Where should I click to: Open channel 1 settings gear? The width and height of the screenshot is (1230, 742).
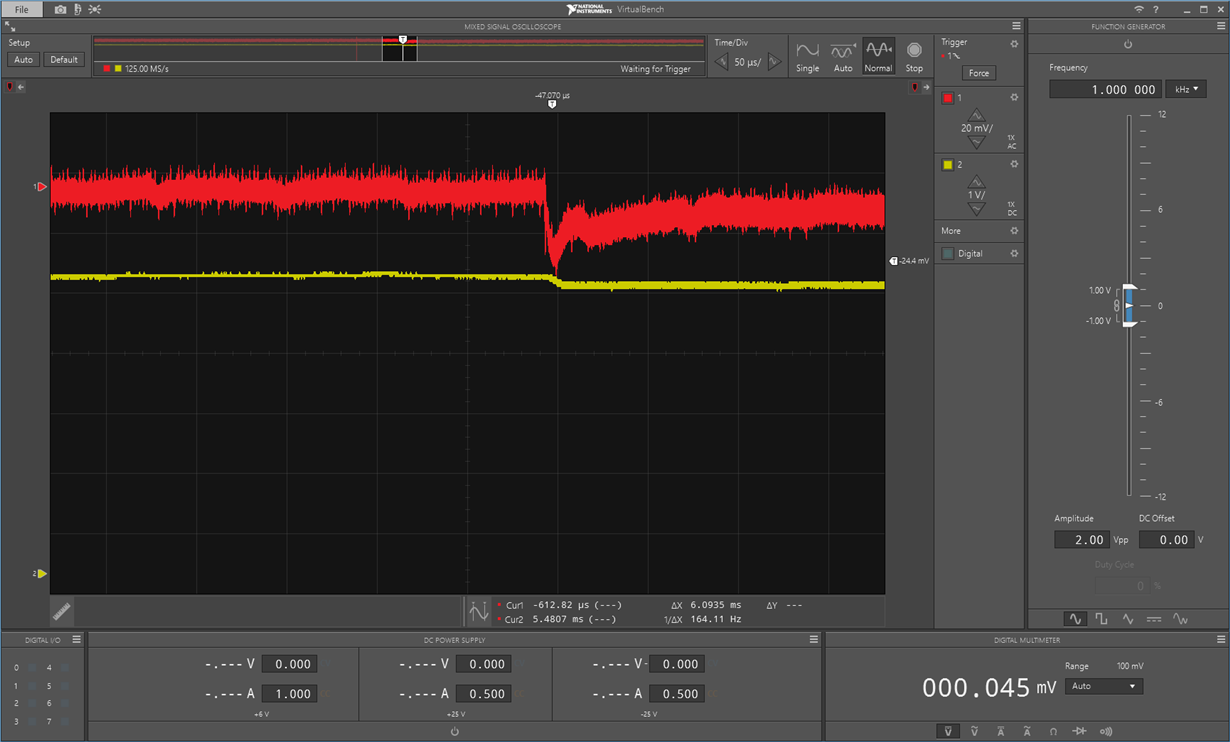(1014, 98)
